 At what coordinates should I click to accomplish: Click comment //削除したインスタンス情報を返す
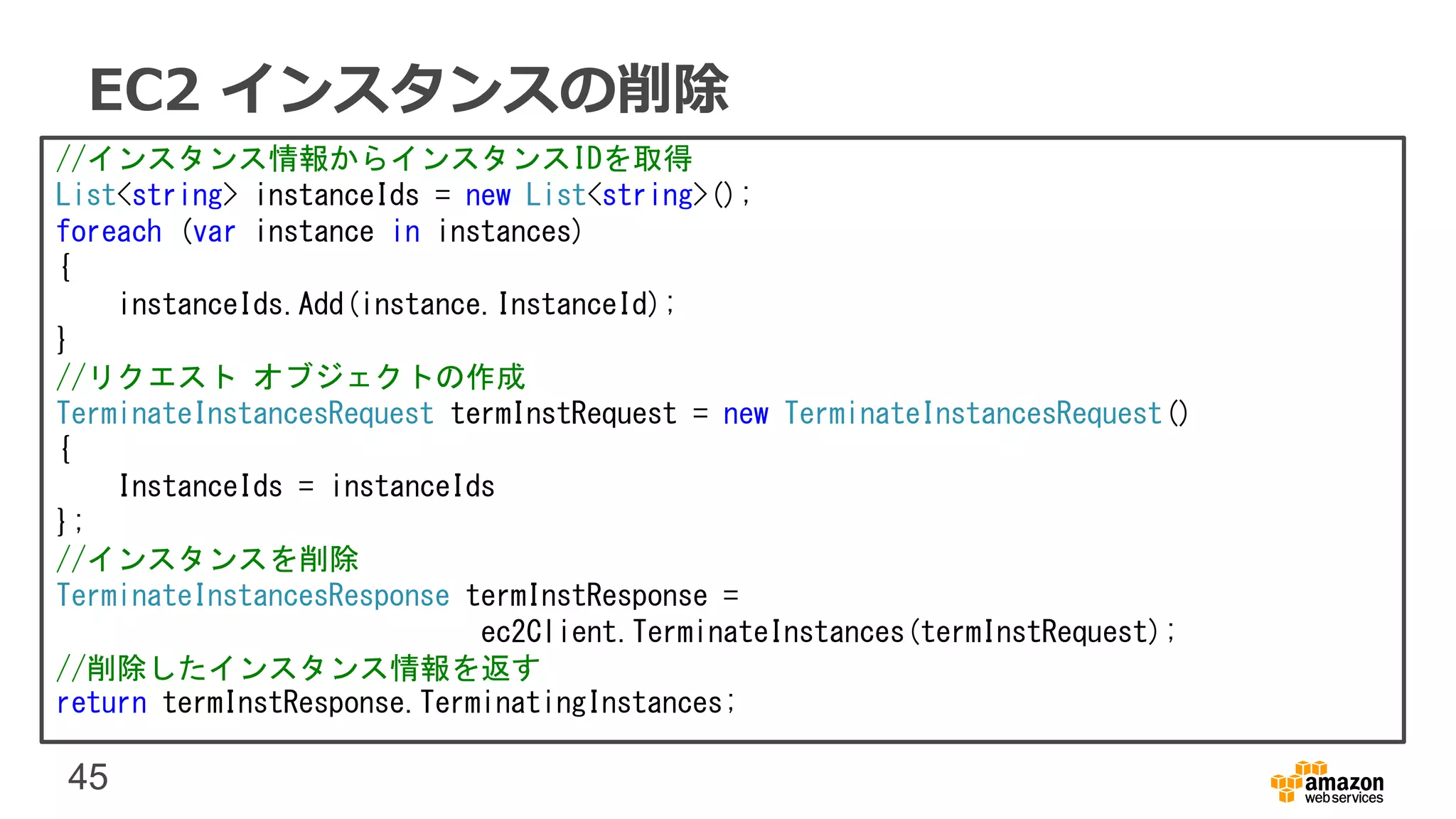[298, 668]
